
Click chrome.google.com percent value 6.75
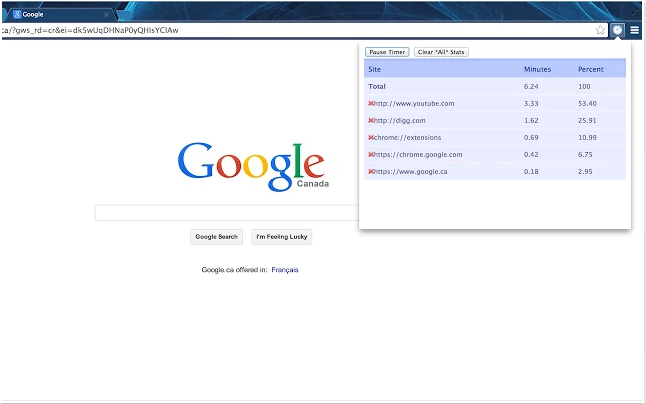click(585, 154)
